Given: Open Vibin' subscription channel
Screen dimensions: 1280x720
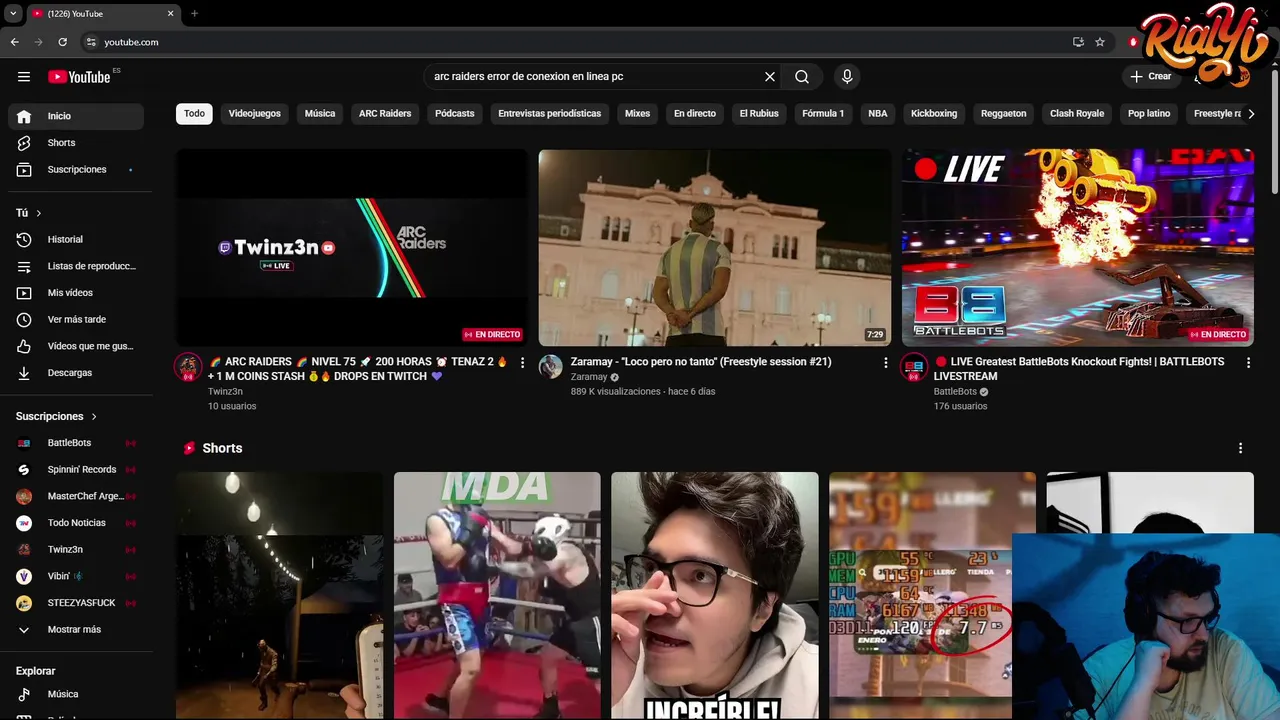Looking at the screenshot, I should coord(76,576).
